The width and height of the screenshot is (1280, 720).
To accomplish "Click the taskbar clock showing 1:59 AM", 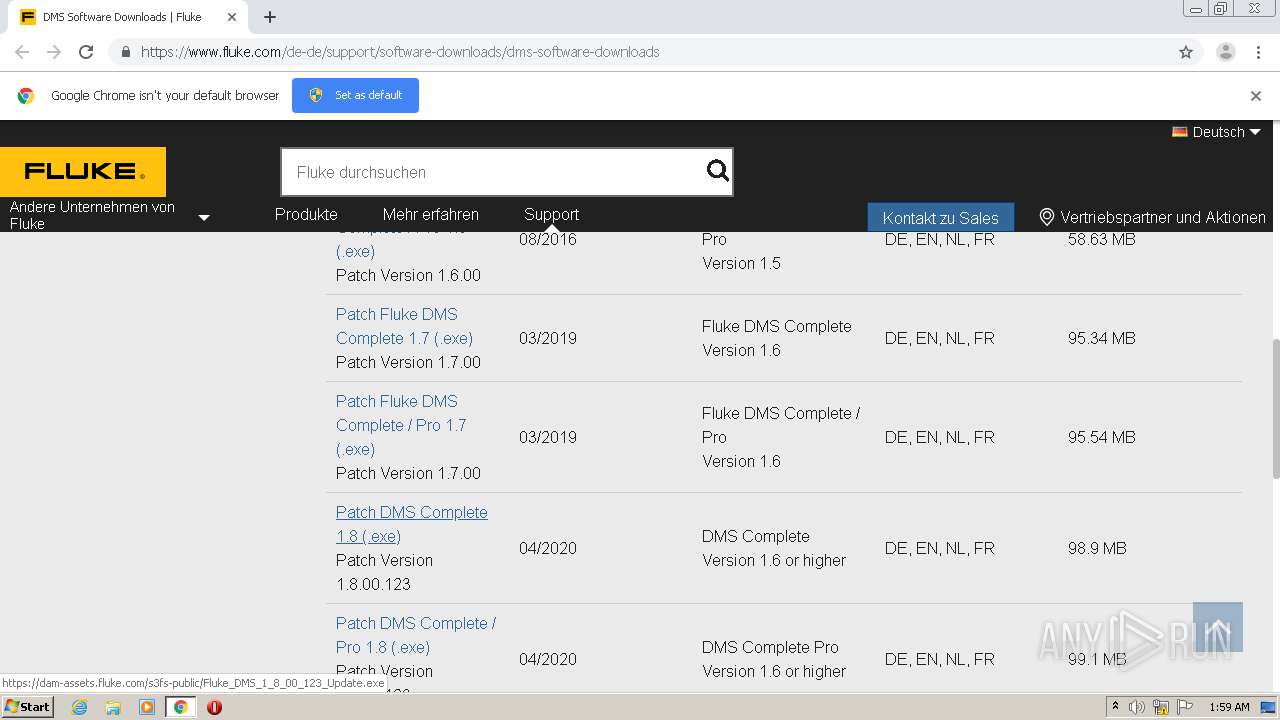I will tap(1229, 707).
